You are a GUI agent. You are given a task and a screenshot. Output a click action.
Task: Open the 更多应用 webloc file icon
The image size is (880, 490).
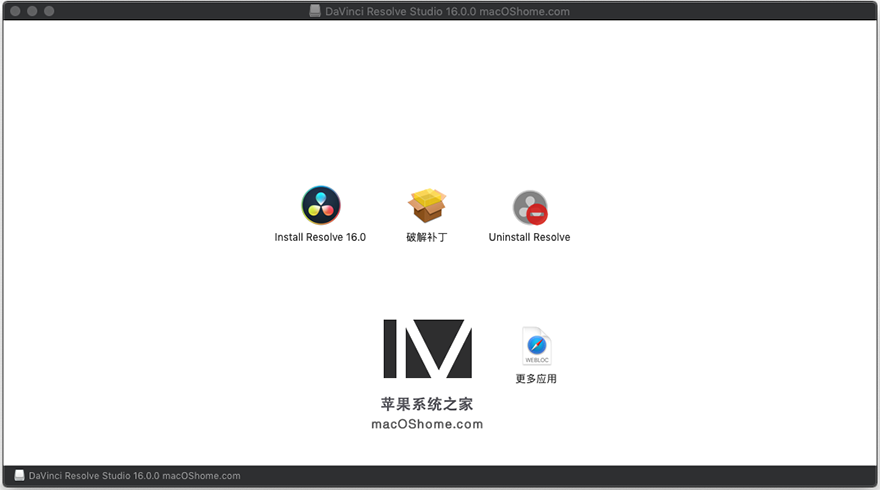coord(537,346)
